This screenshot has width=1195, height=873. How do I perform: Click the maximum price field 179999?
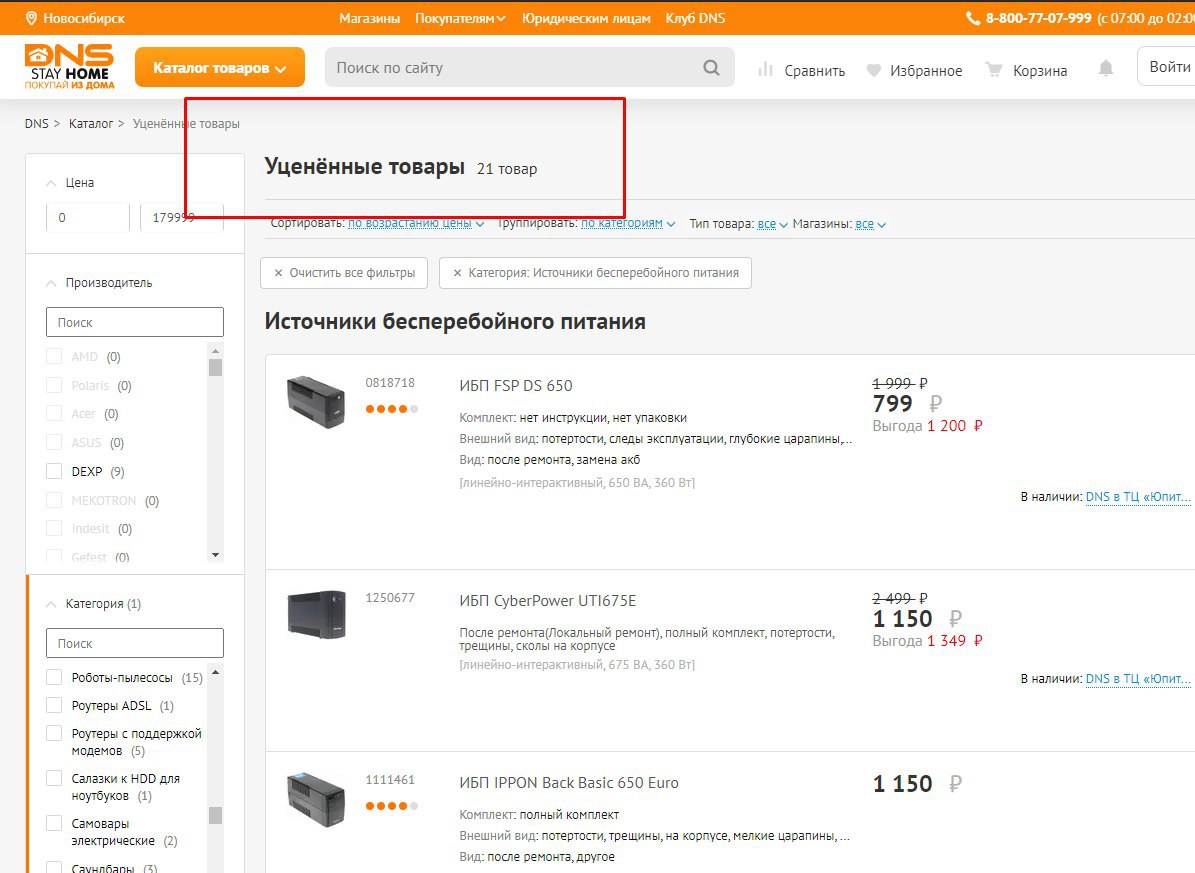[182, 217]
